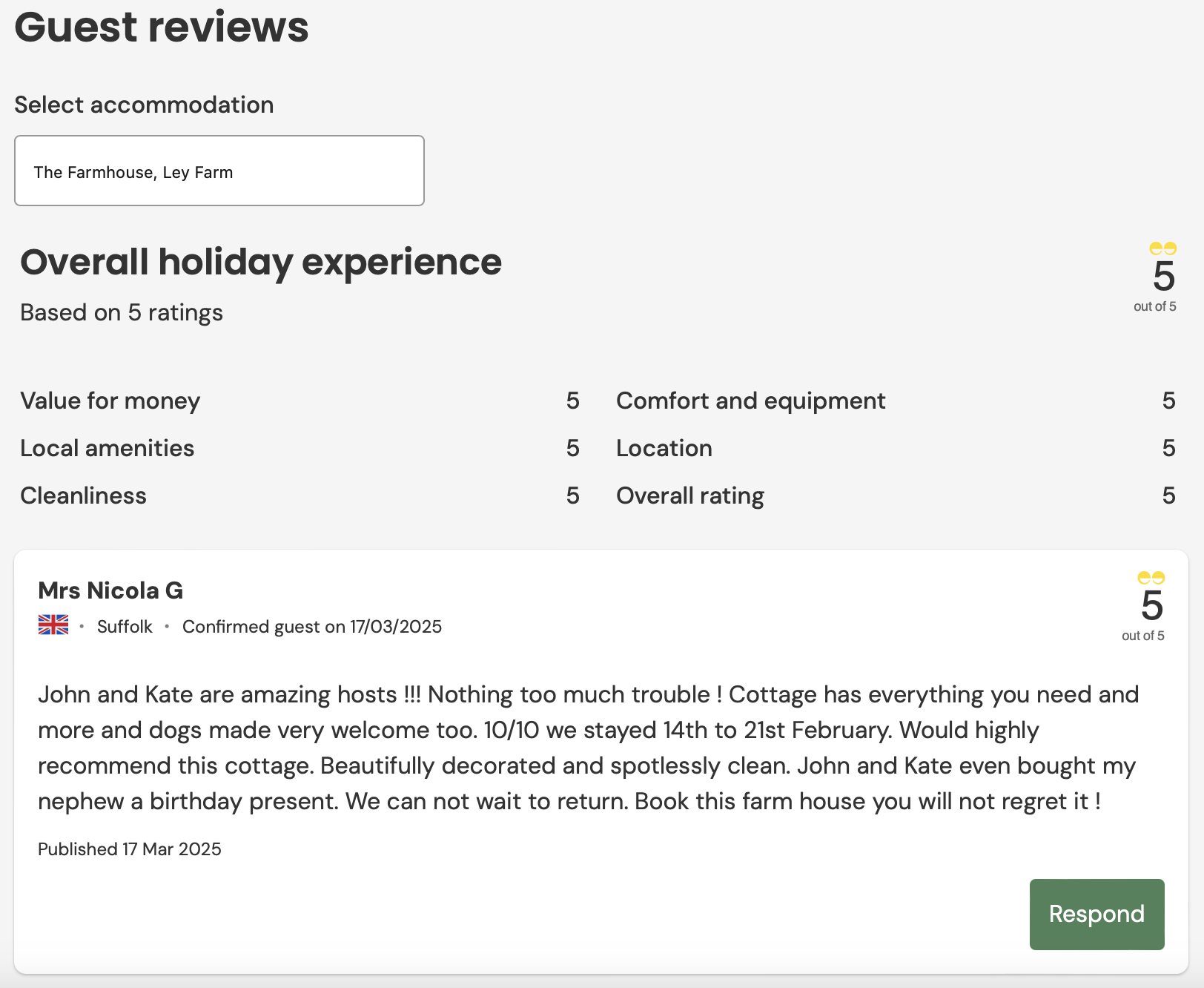Click the Cleanliness rating label
The image size is (1204, 988).
point(84,495)
